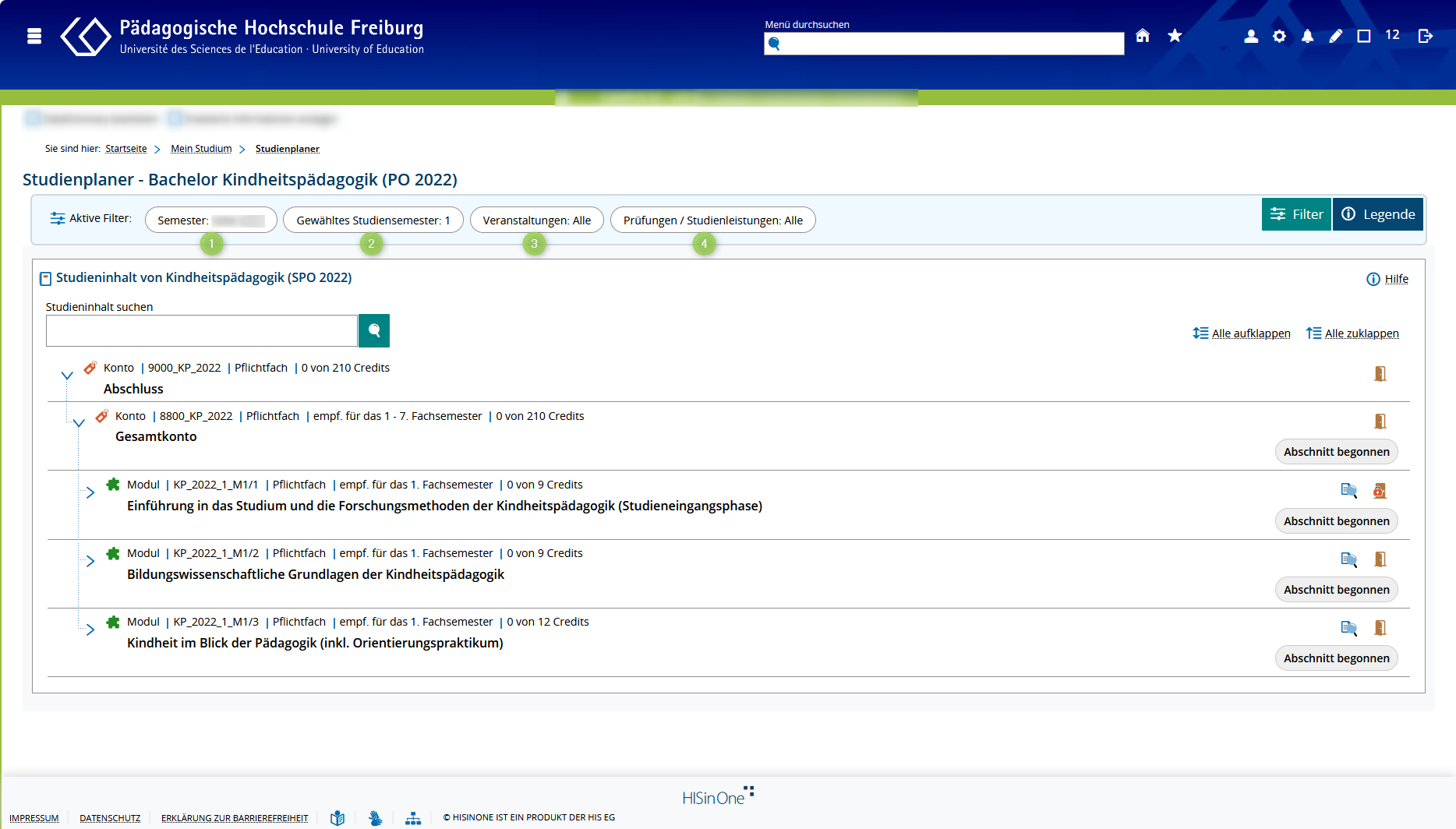Open favorites with the star icon
Image resolution: width=1456 pixels, height=829 pixels.
point(1175,36)
